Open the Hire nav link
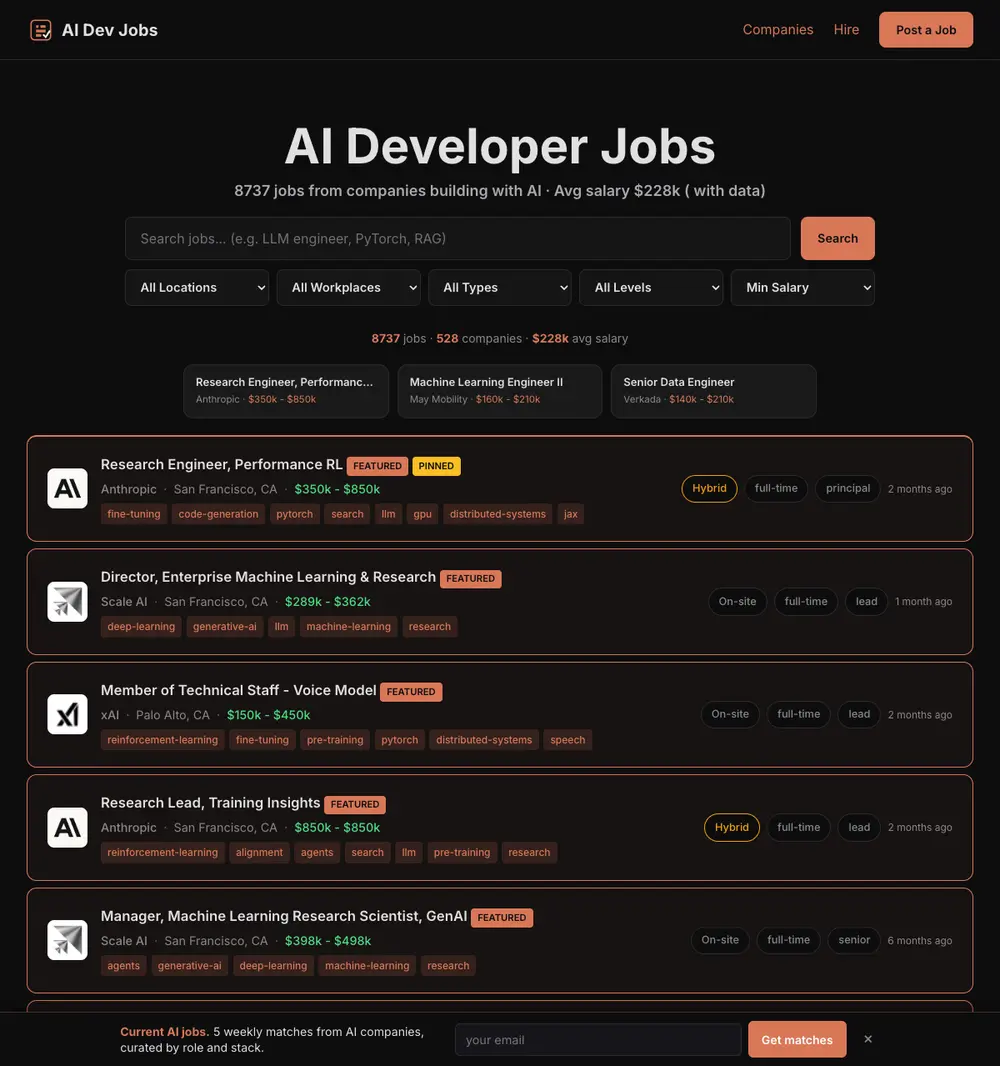This screenshot has height=1066, width=1000. (846, 29)
